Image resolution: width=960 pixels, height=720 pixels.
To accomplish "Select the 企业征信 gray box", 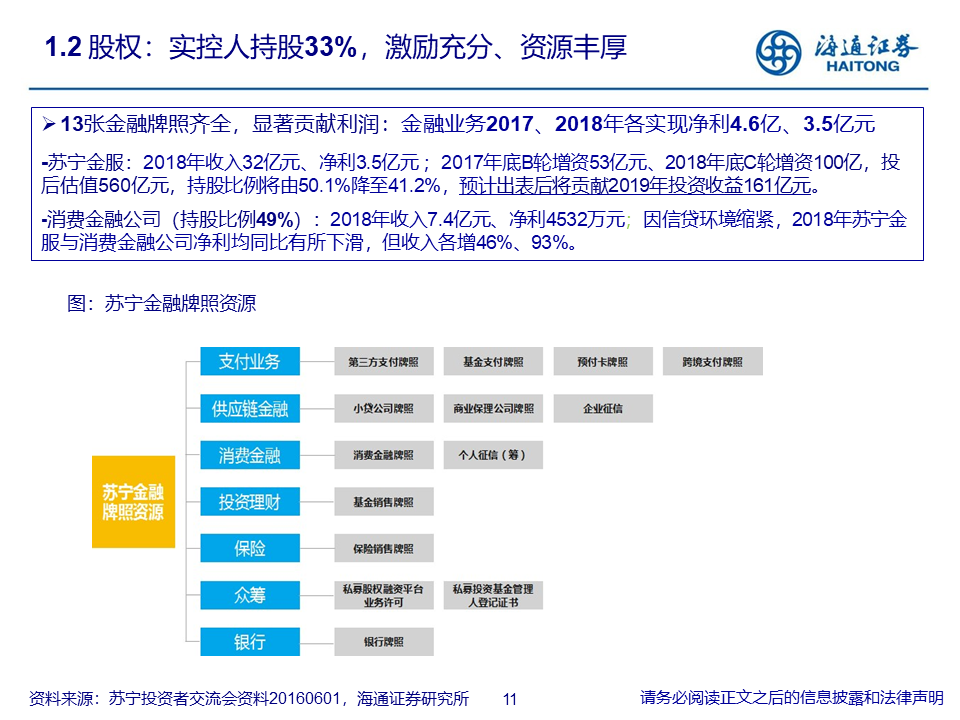I will [603, 408].
